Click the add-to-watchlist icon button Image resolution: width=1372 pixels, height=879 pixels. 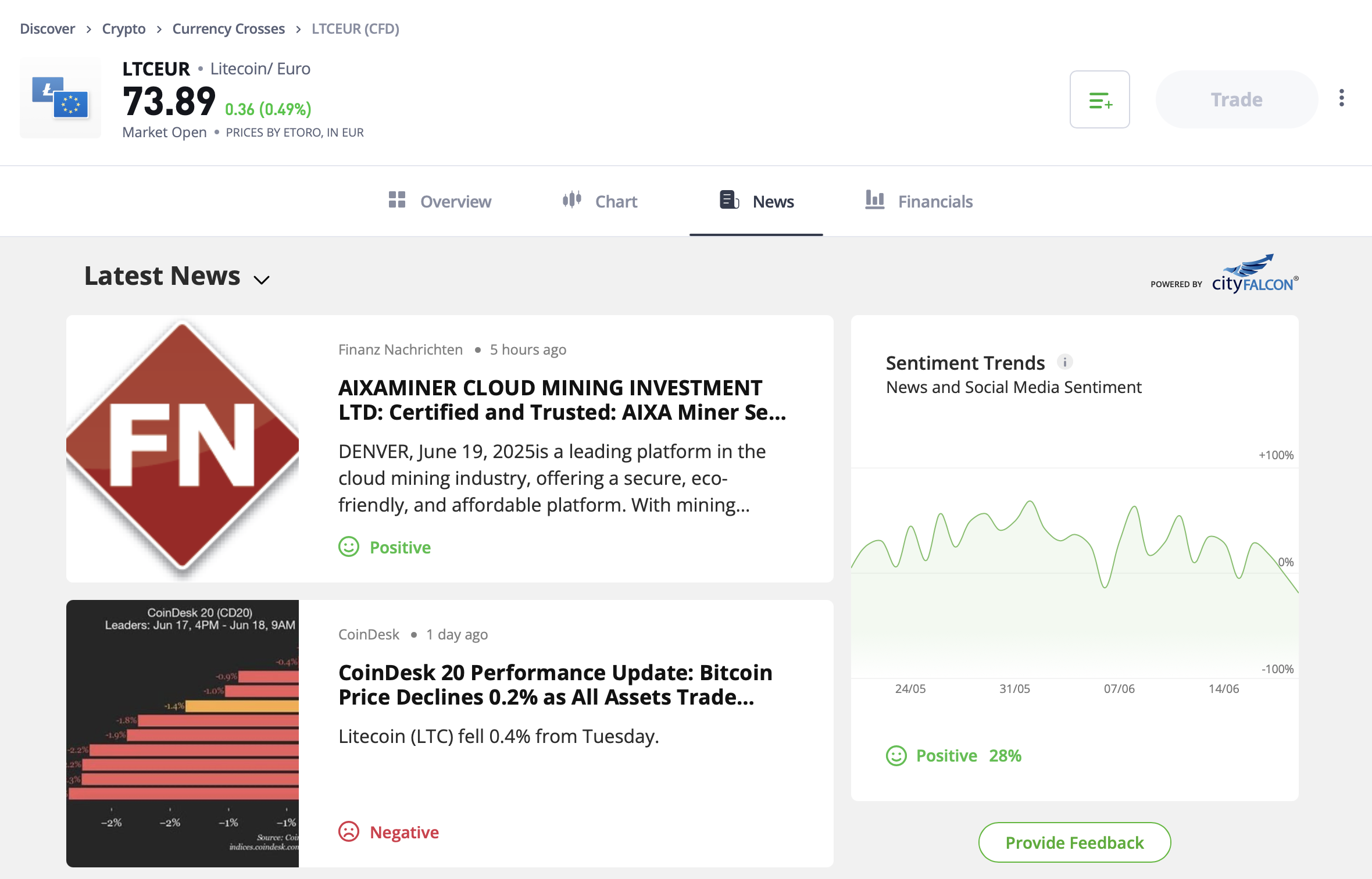1099,99
